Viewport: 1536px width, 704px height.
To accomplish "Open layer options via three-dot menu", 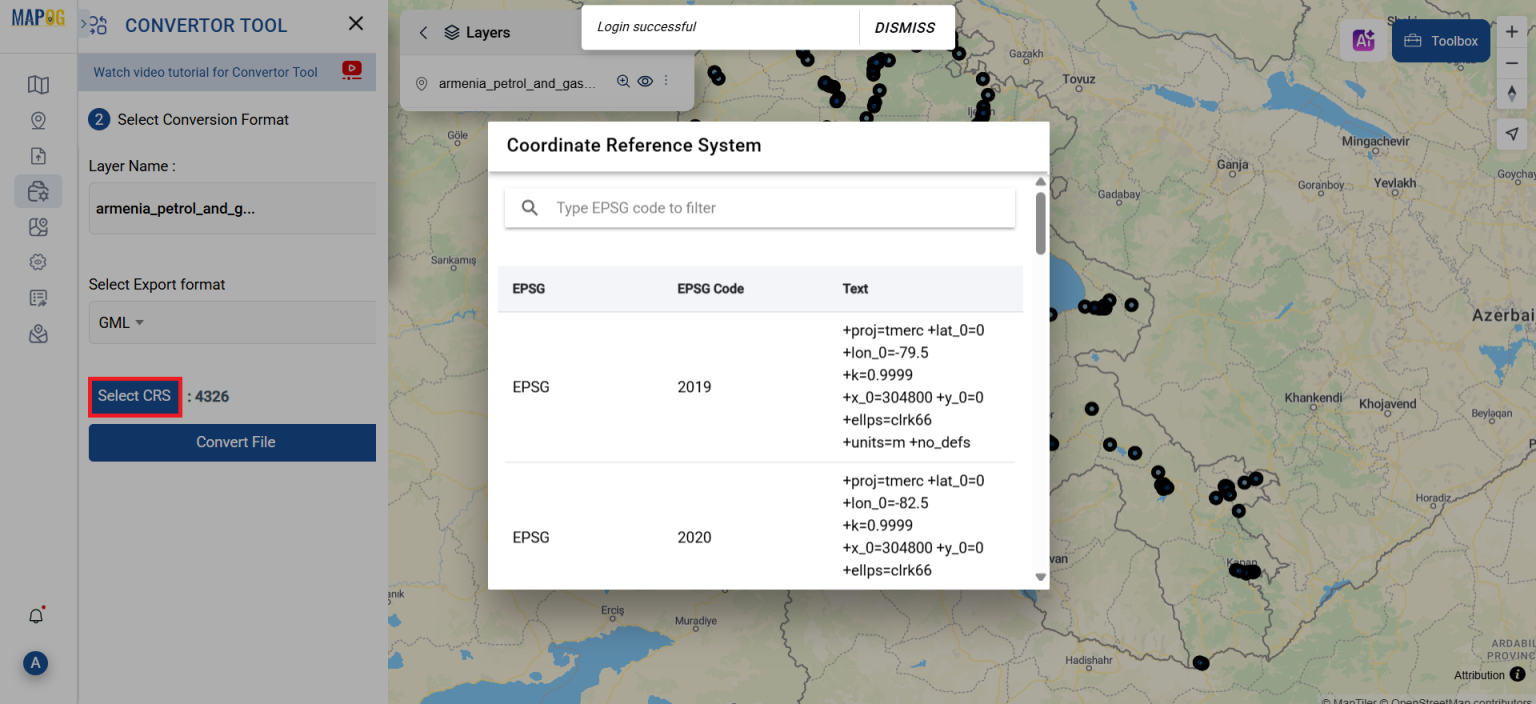I will coord(666,81).
